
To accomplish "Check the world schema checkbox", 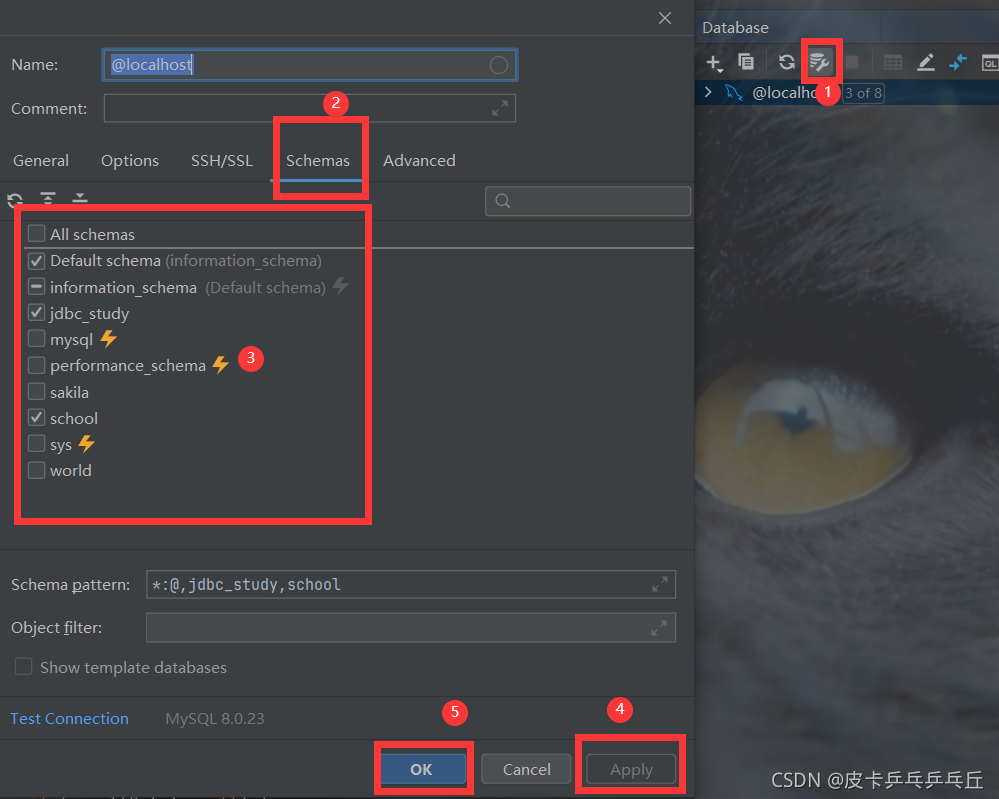I will 36,470.
